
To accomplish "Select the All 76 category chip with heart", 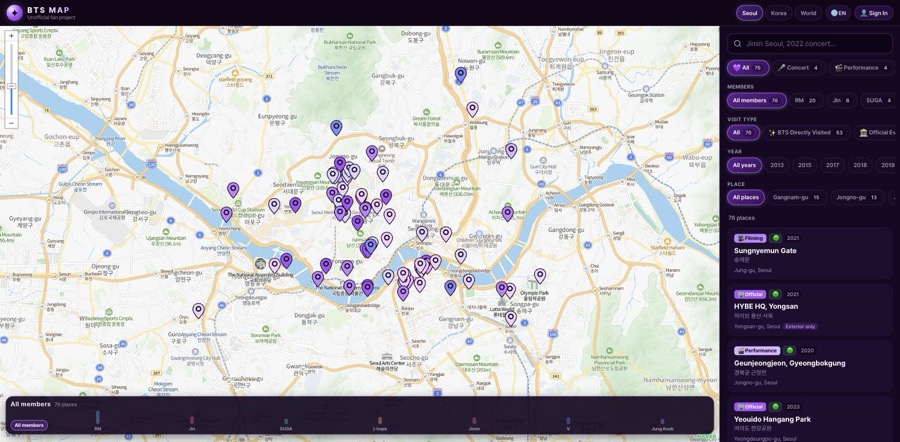I will pos(748,68).
